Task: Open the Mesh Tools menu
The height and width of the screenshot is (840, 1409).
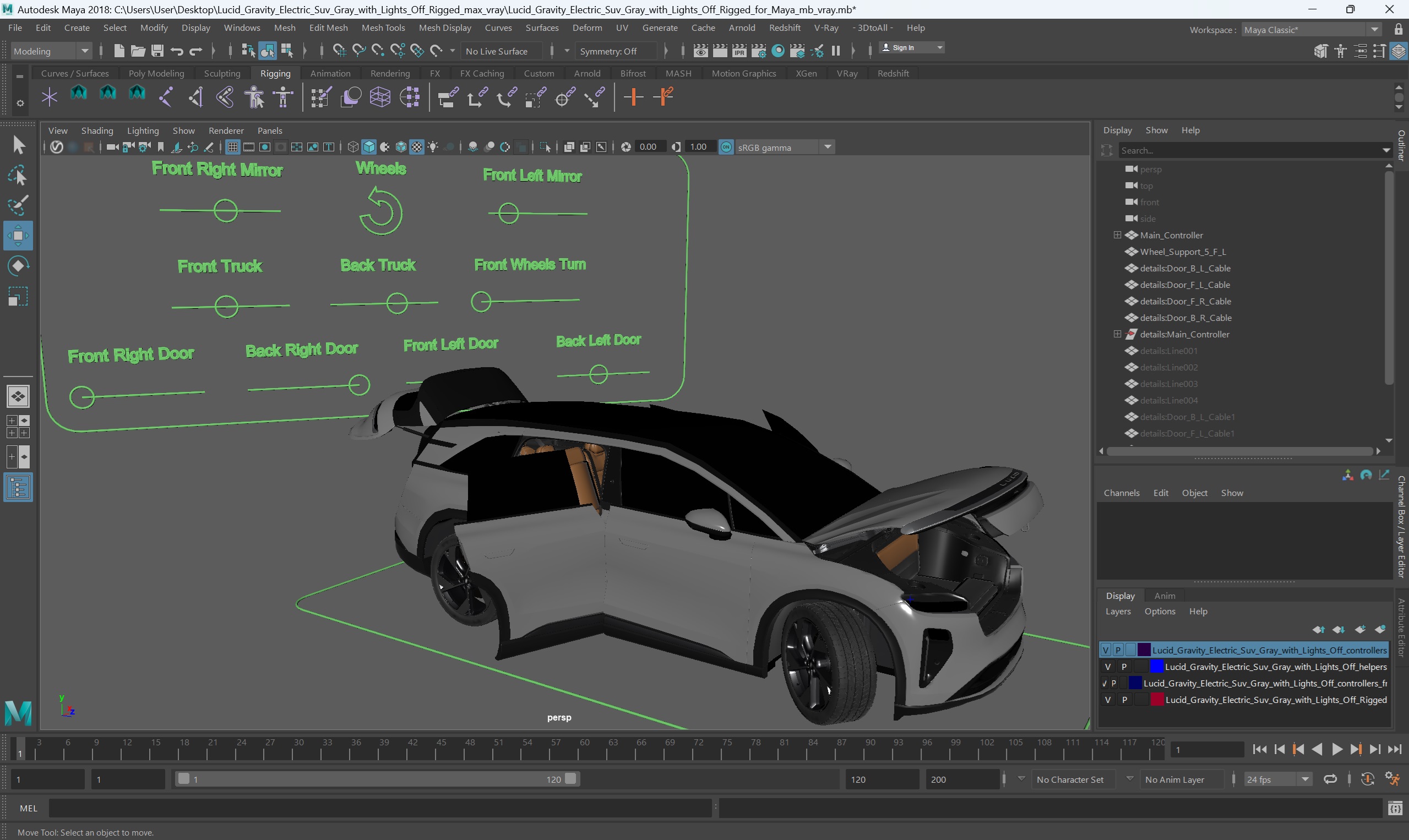Action: pyautogui.click(x=383, y=28)
